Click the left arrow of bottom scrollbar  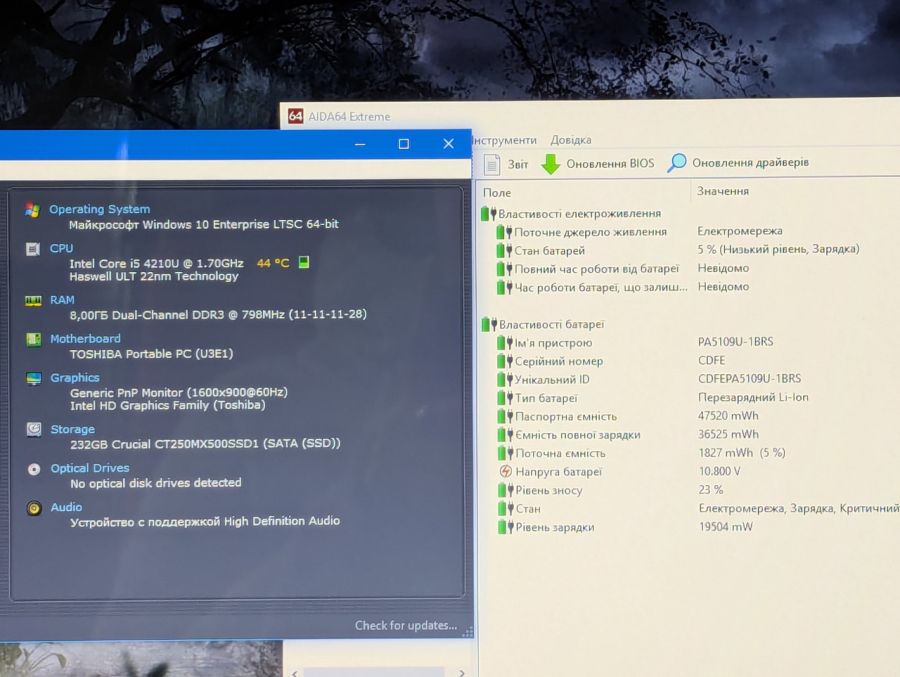tap(295, 672)
